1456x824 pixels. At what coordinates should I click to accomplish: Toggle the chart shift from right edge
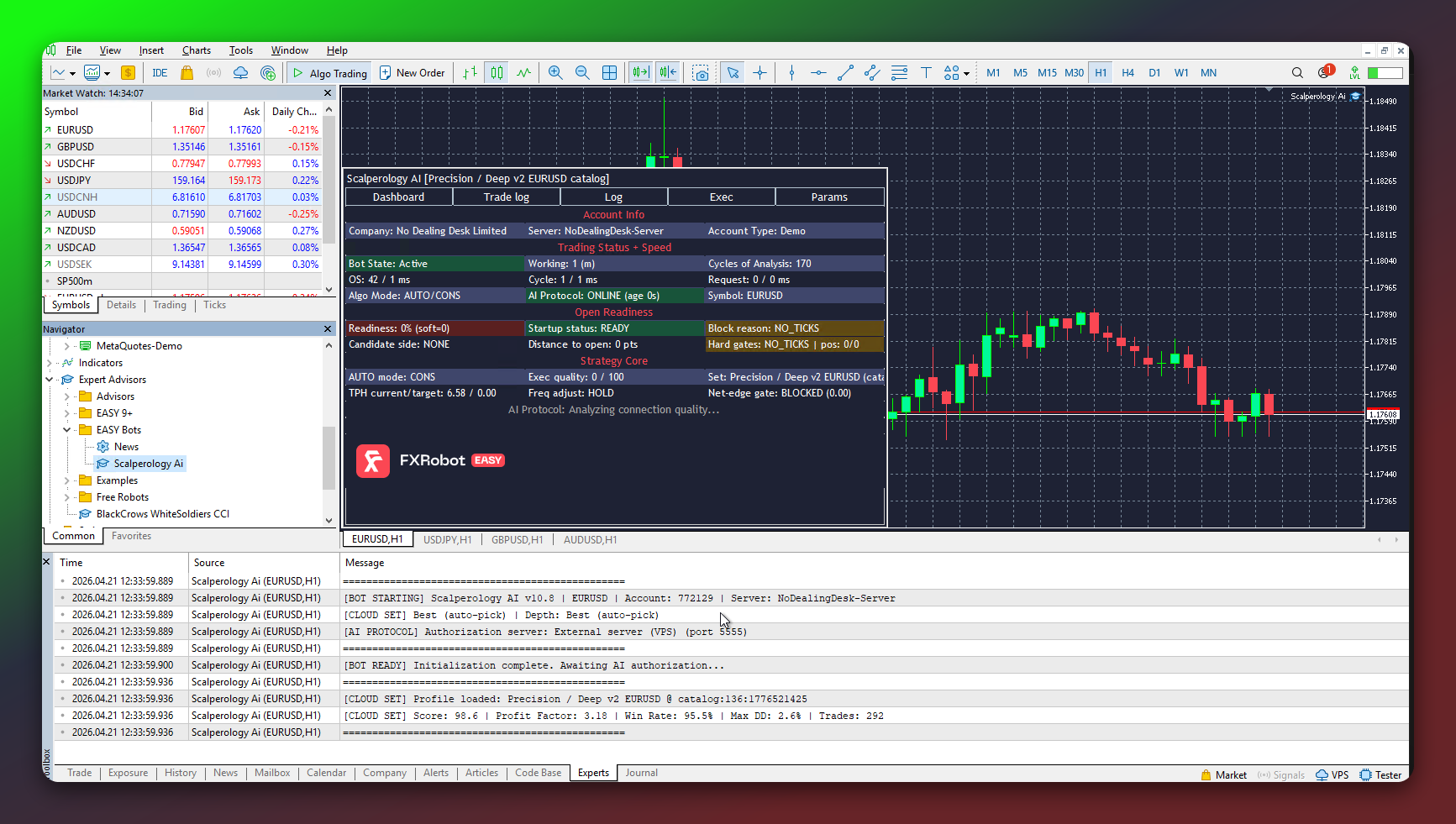(x=667, y=72)
